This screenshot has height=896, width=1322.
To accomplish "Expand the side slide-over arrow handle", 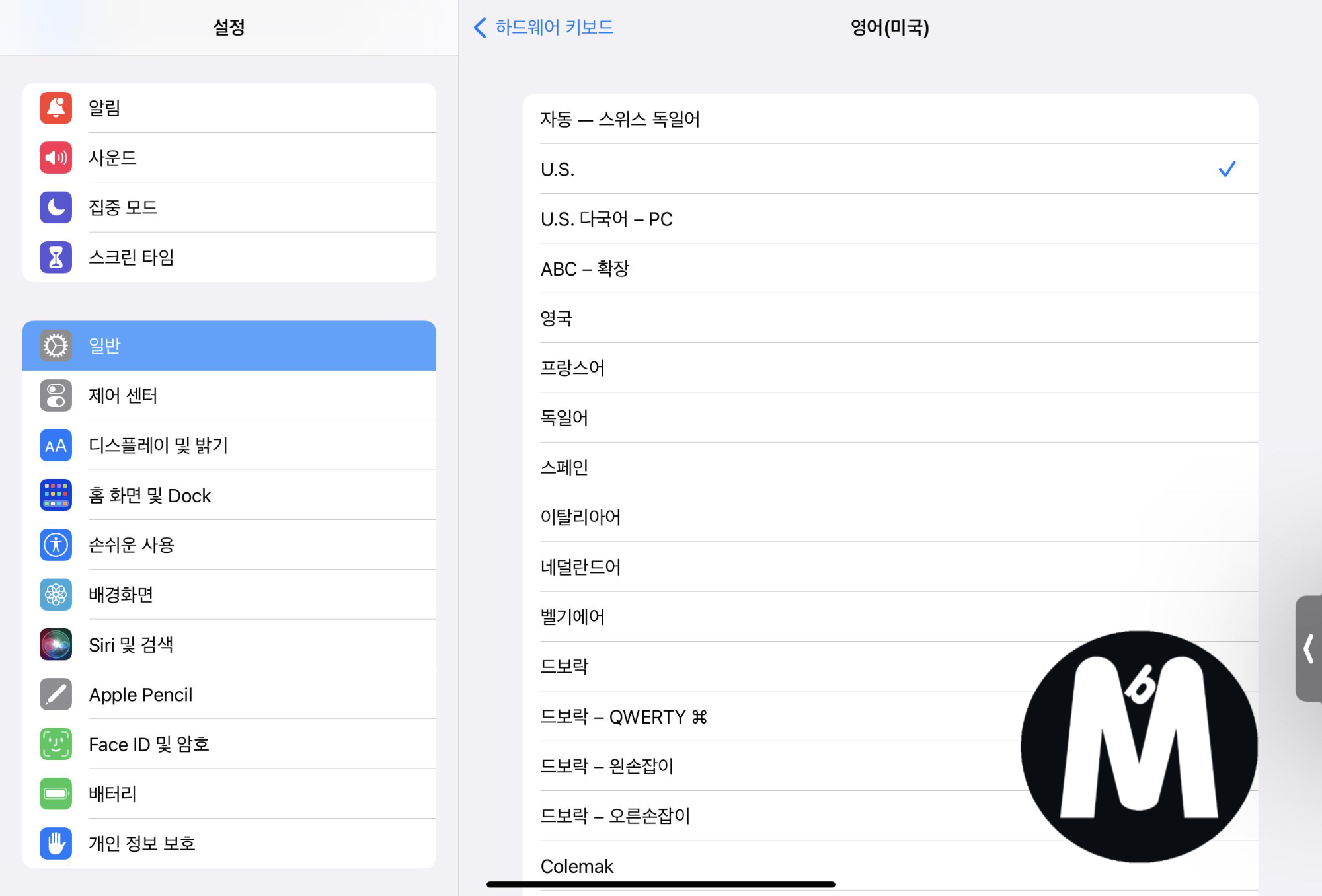I will 1309,648.
